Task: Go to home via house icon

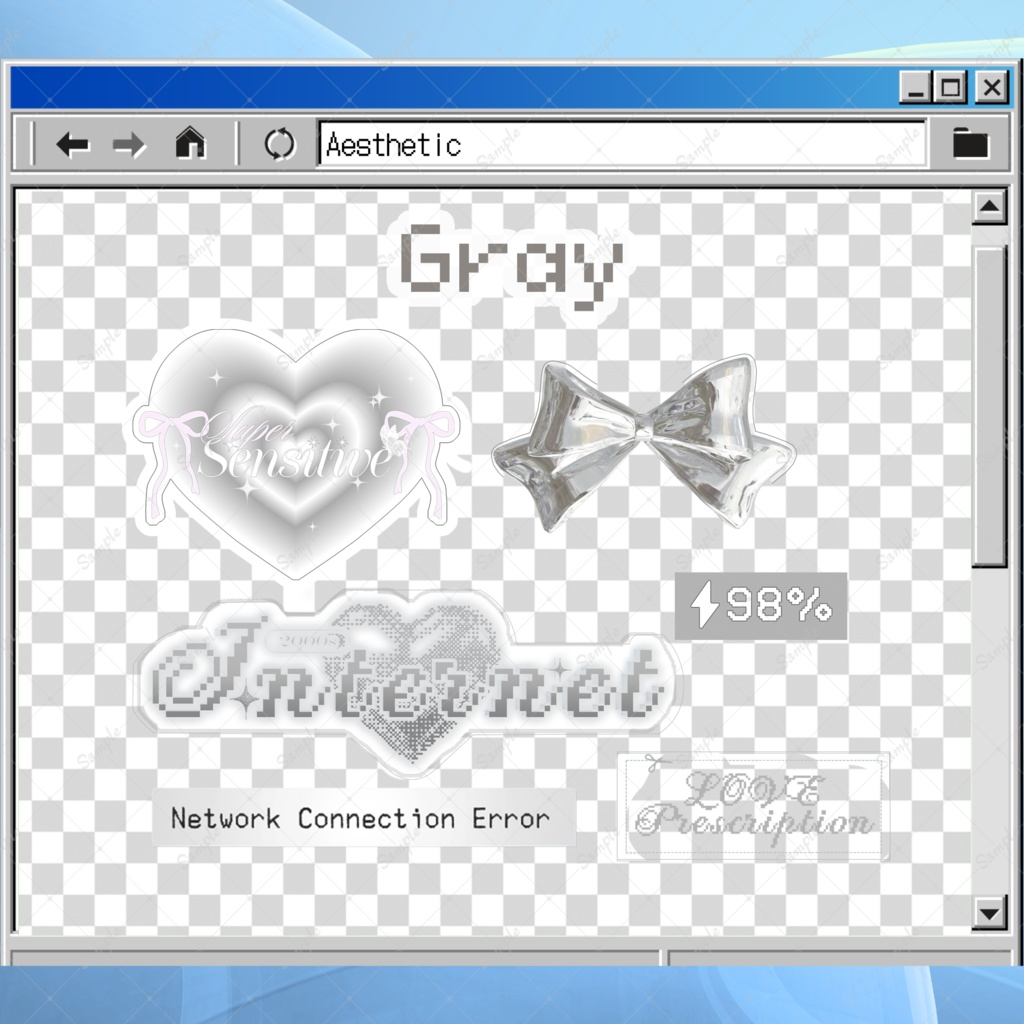Action: (190, 142)
